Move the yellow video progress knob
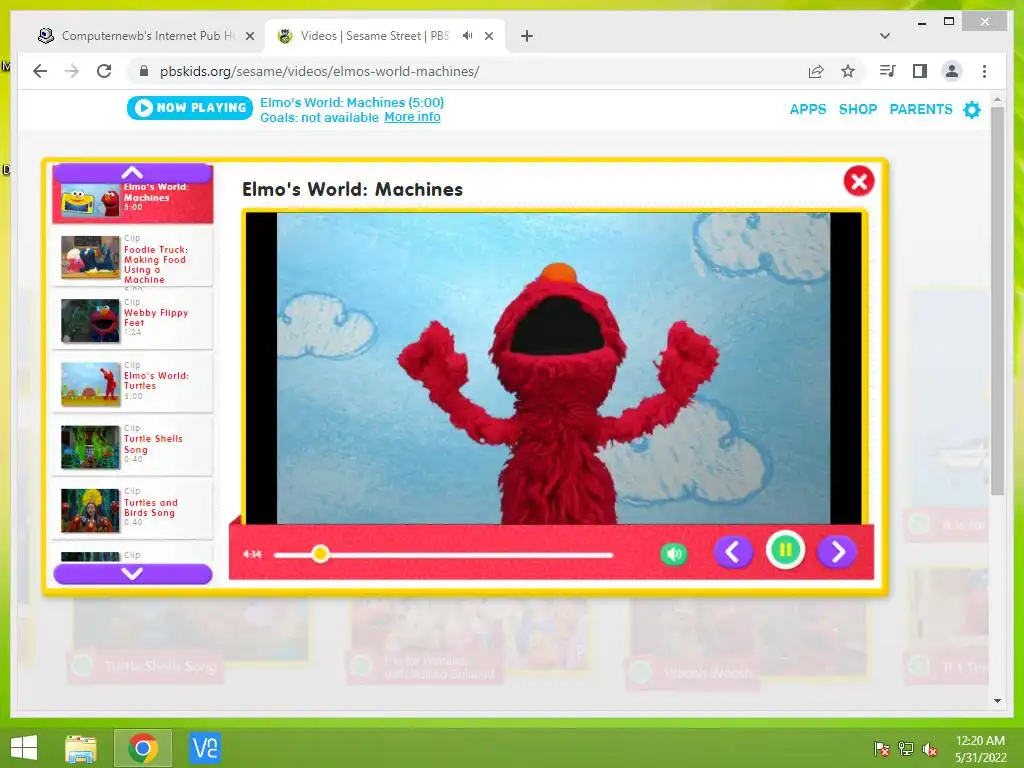The width and height of the screenshot is (1024, 768). (x=320, y=554)
